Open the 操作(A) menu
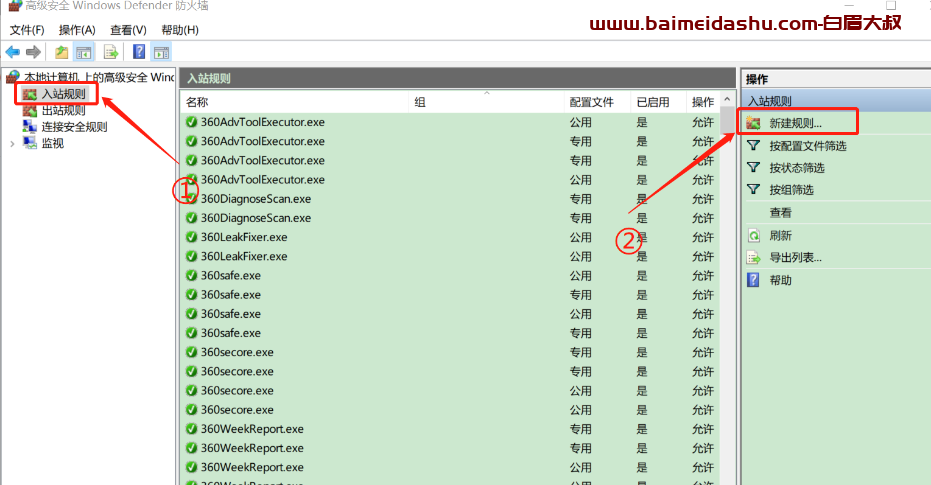The height and width of the screenshot is (485, 931). [77, 30]
